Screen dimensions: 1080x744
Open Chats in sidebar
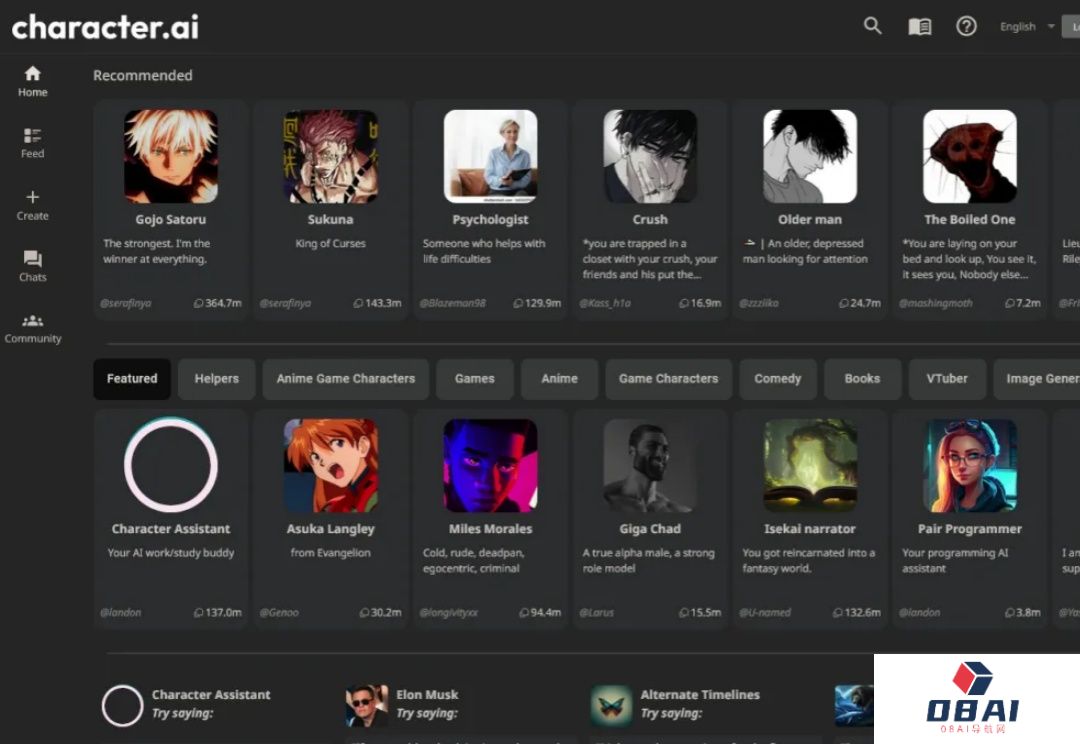(32, 267)
